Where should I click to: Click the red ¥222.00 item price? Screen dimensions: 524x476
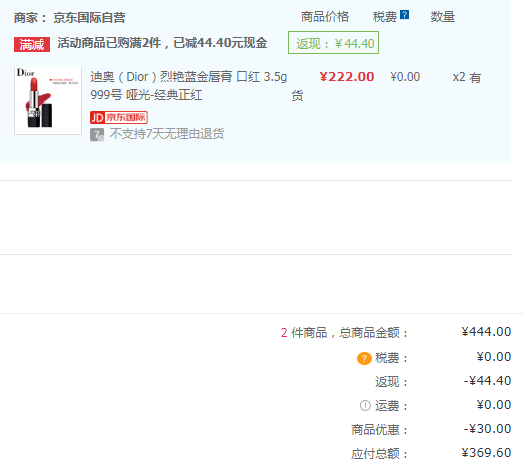(x=347, y=77)
